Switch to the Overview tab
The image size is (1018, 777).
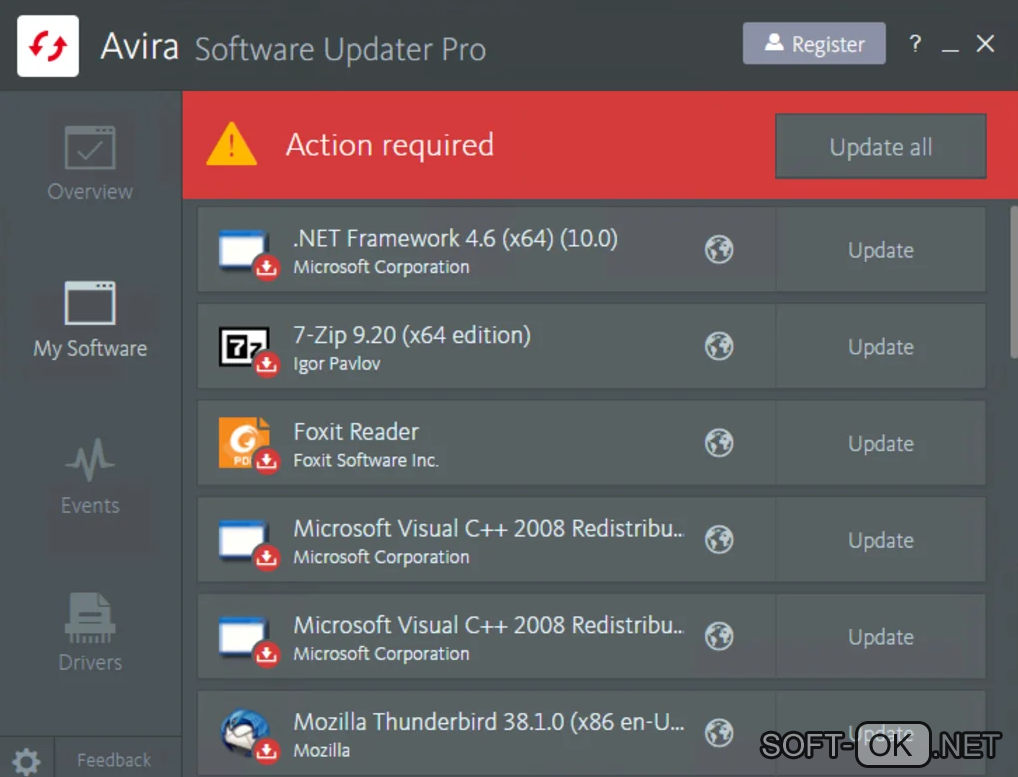90,164
